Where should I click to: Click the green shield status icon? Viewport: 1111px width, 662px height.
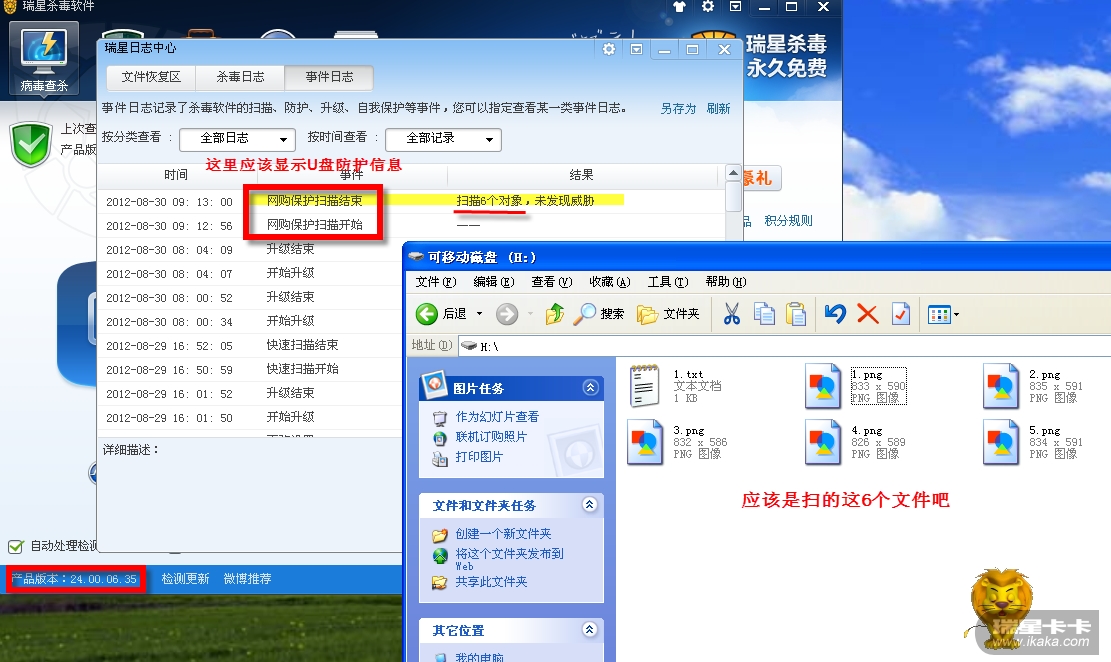pos(31,144)
